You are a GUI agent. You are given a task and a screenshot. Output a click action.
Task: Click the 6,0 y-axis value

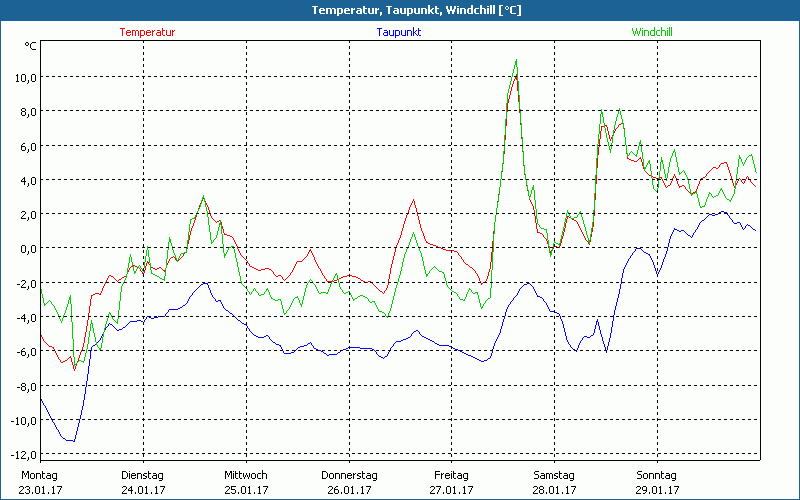click(25, 146)
